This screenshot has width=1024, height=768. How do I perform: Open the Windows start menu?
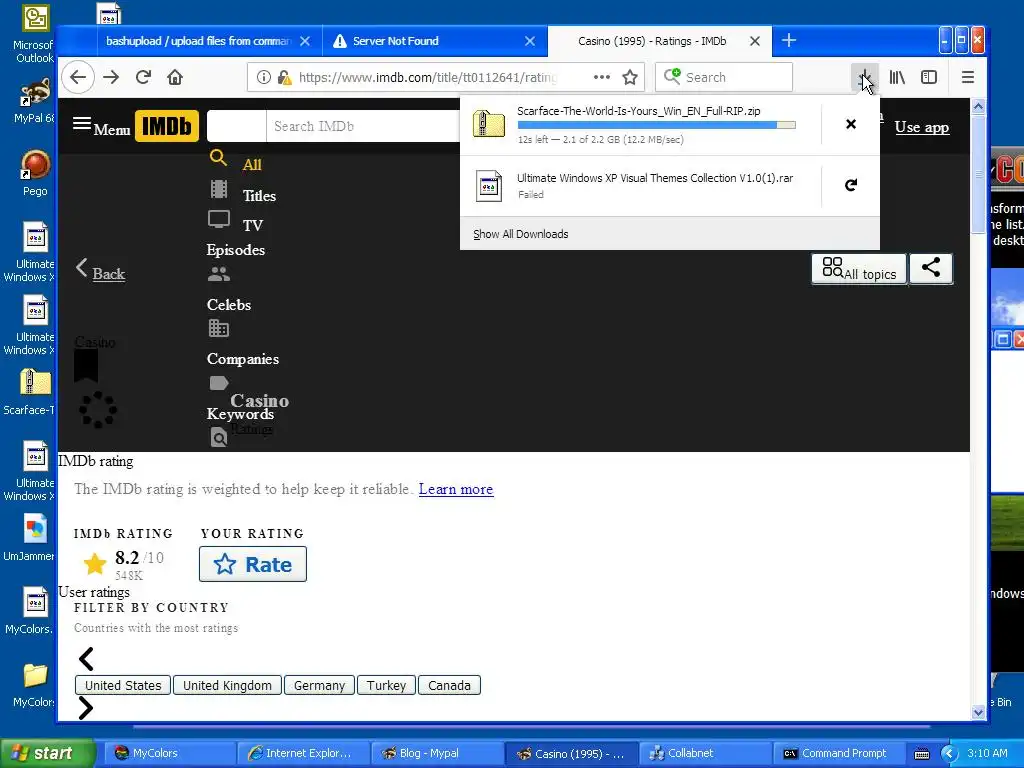(x=47, y=753)
